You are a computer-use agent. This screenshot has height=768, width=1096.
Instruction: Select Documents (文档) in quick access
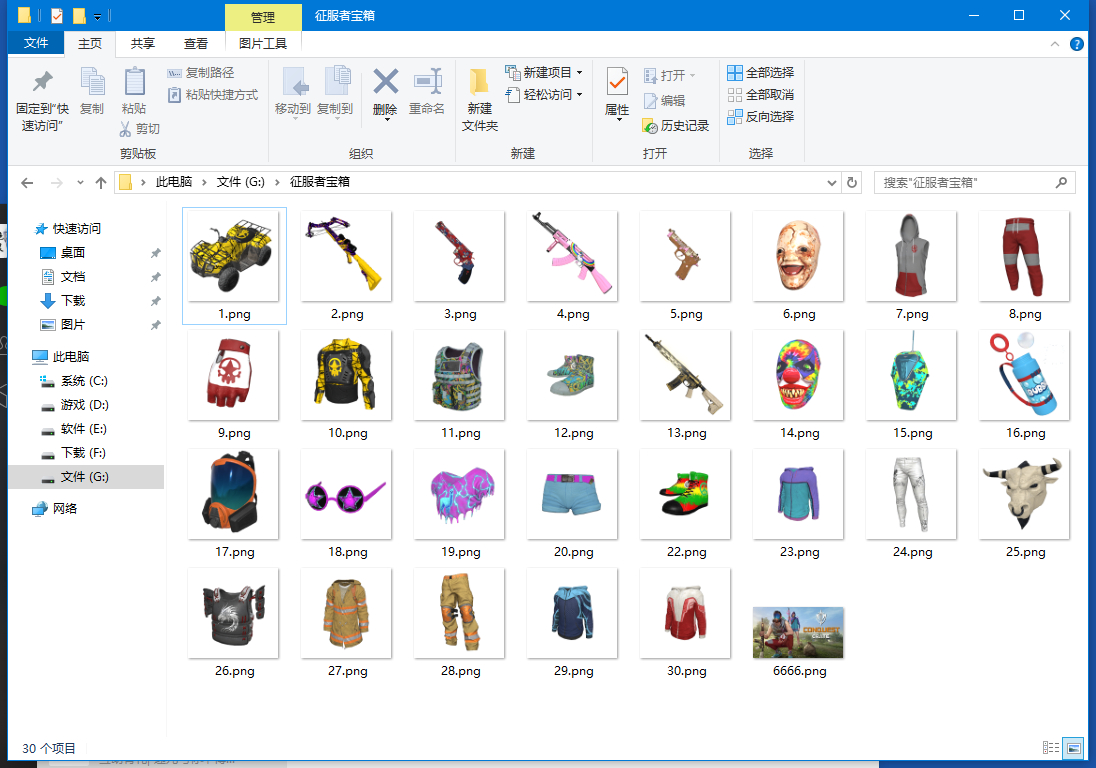pyautogui.click(x=73, y=277)
